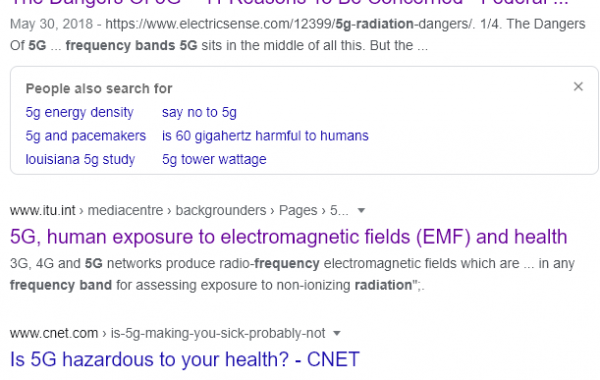Select 'is 60 gigahertz harmful to humans'
The width and height of the screenshot is (600, 380).
click(265, 136)
